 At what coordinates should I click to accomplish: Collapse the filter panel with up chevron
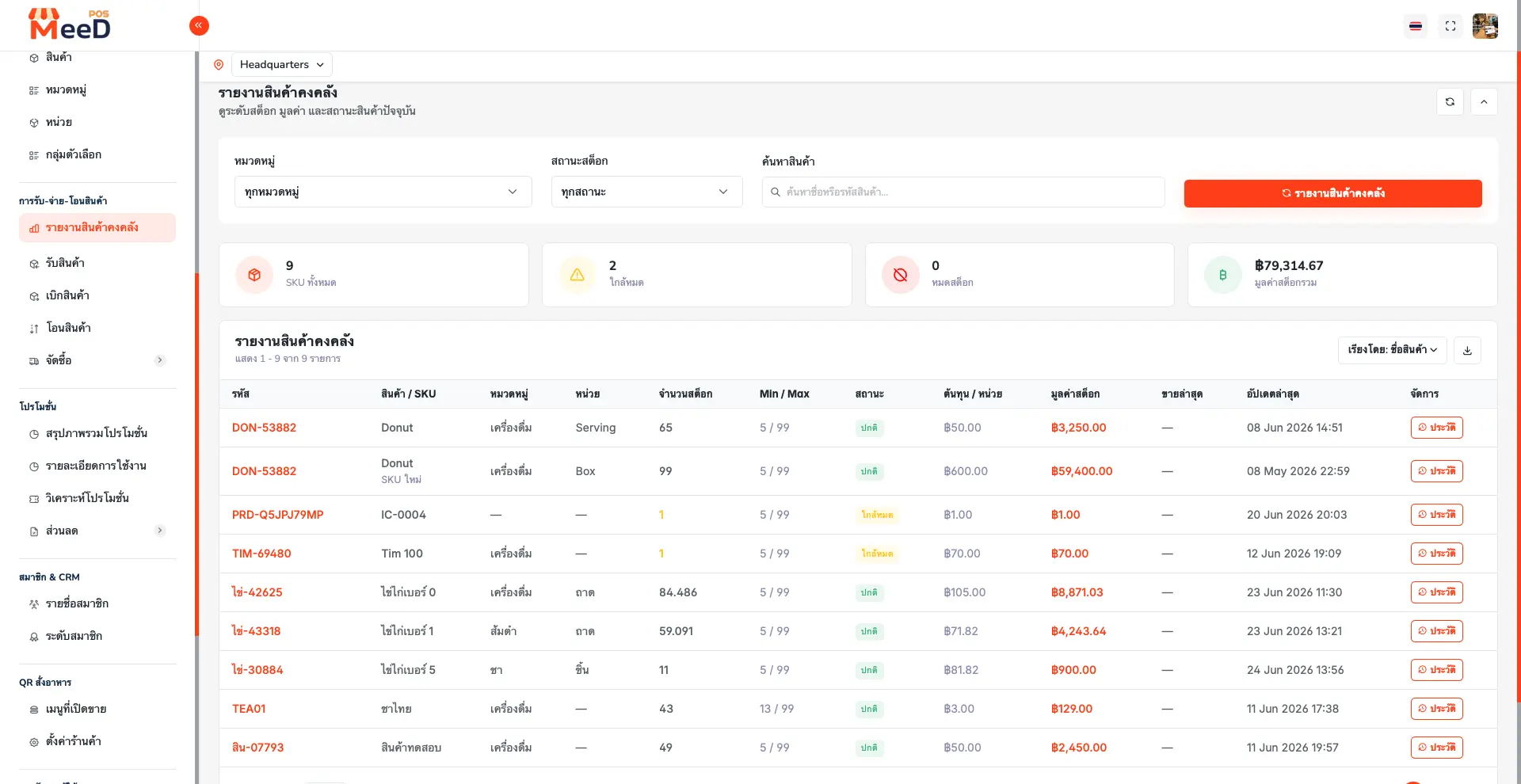[x=1484, y=101]
